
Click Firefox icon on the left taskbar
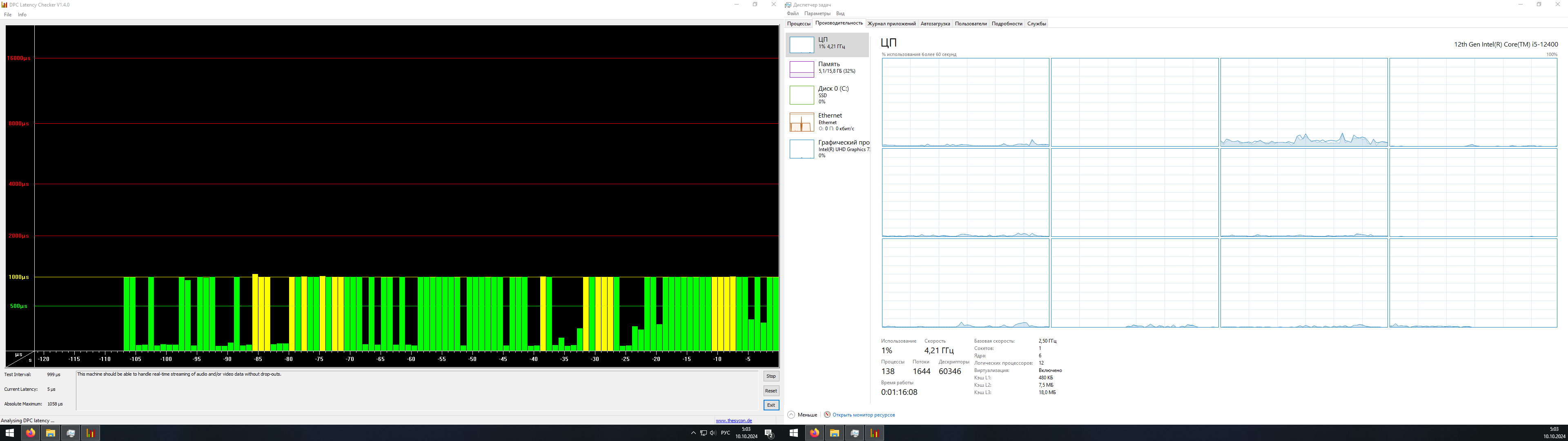(x=31, y=433)
